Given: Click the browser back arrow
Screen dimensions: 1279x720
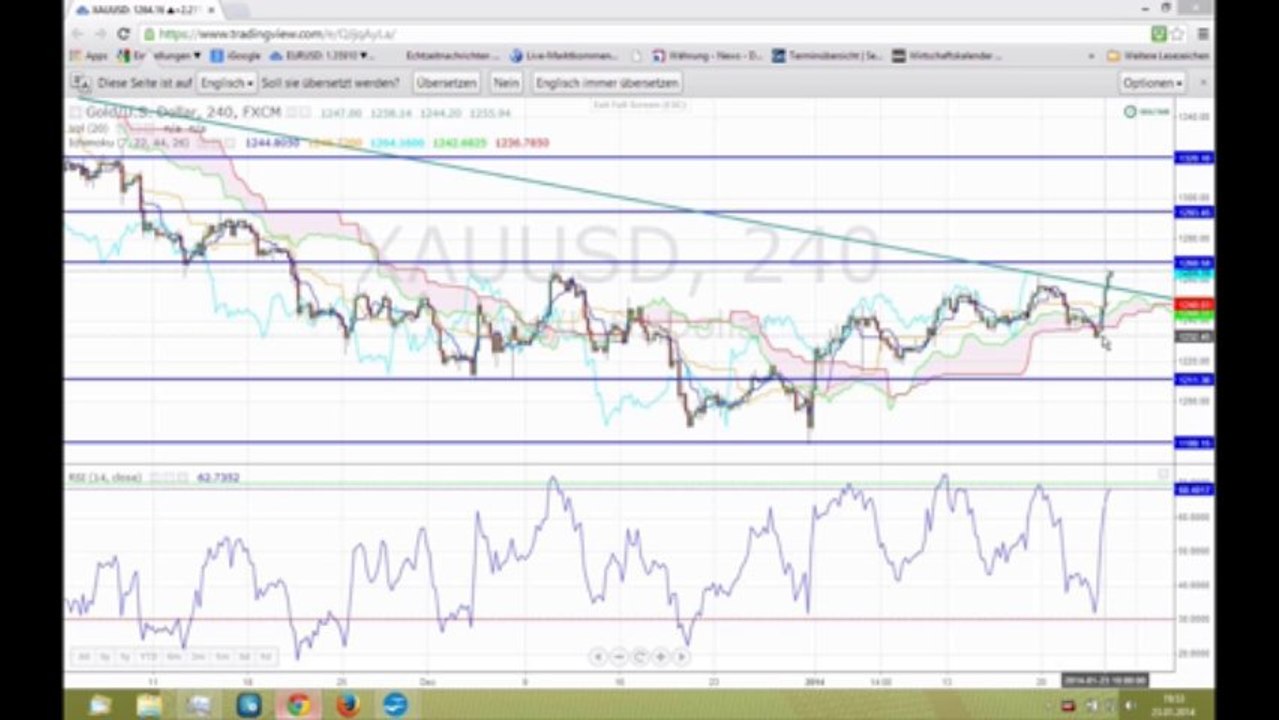Looking at the screenshot, I should pyautogui.click(x=78, y=33).
